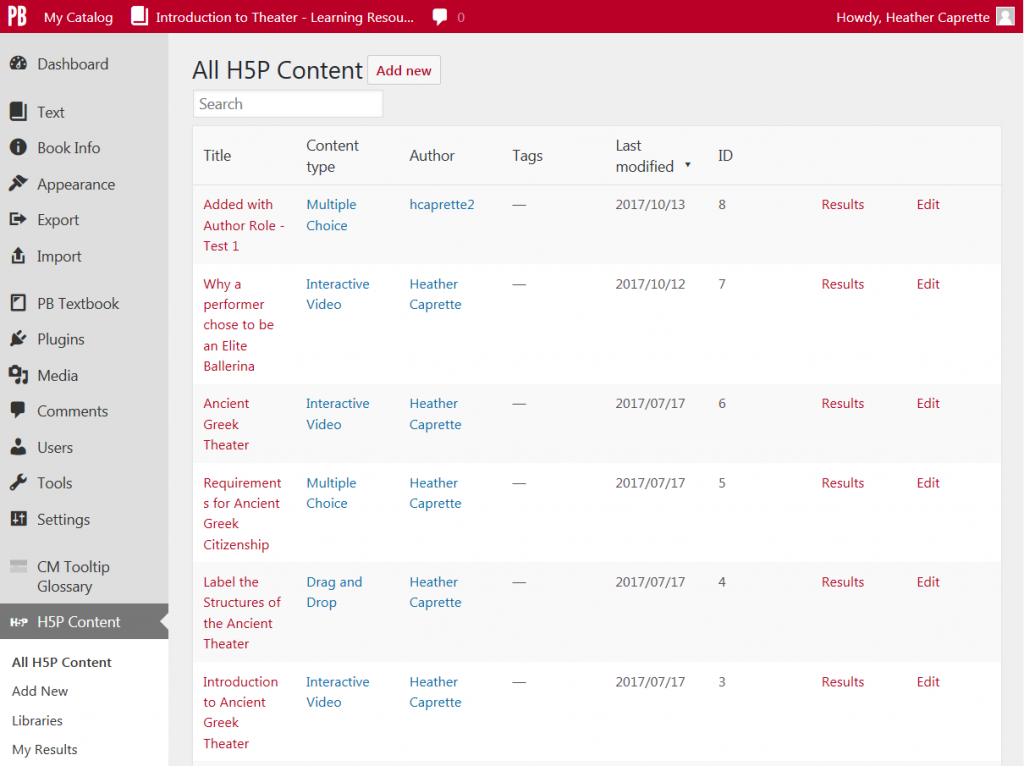Edit the Ancient Greek Theater entry with ID 6
The height and width of the screenshot is (766, 1024).
tap(927, 404)
